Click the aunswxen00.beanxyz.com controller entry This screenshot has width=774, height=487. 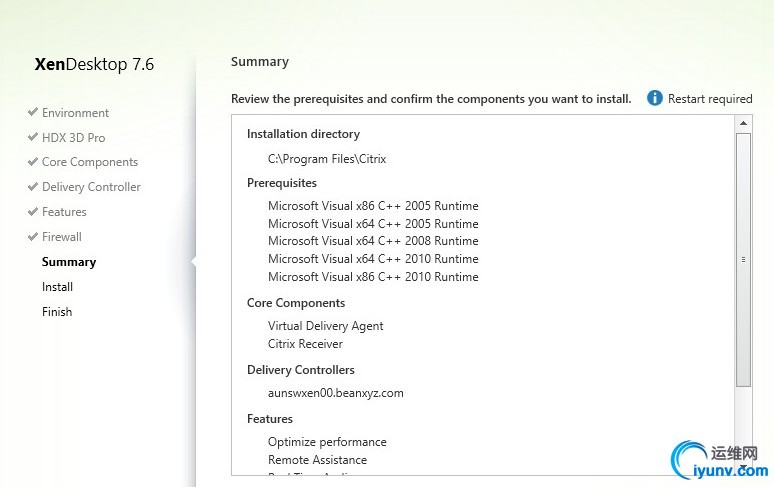click(x=336, y=393)
